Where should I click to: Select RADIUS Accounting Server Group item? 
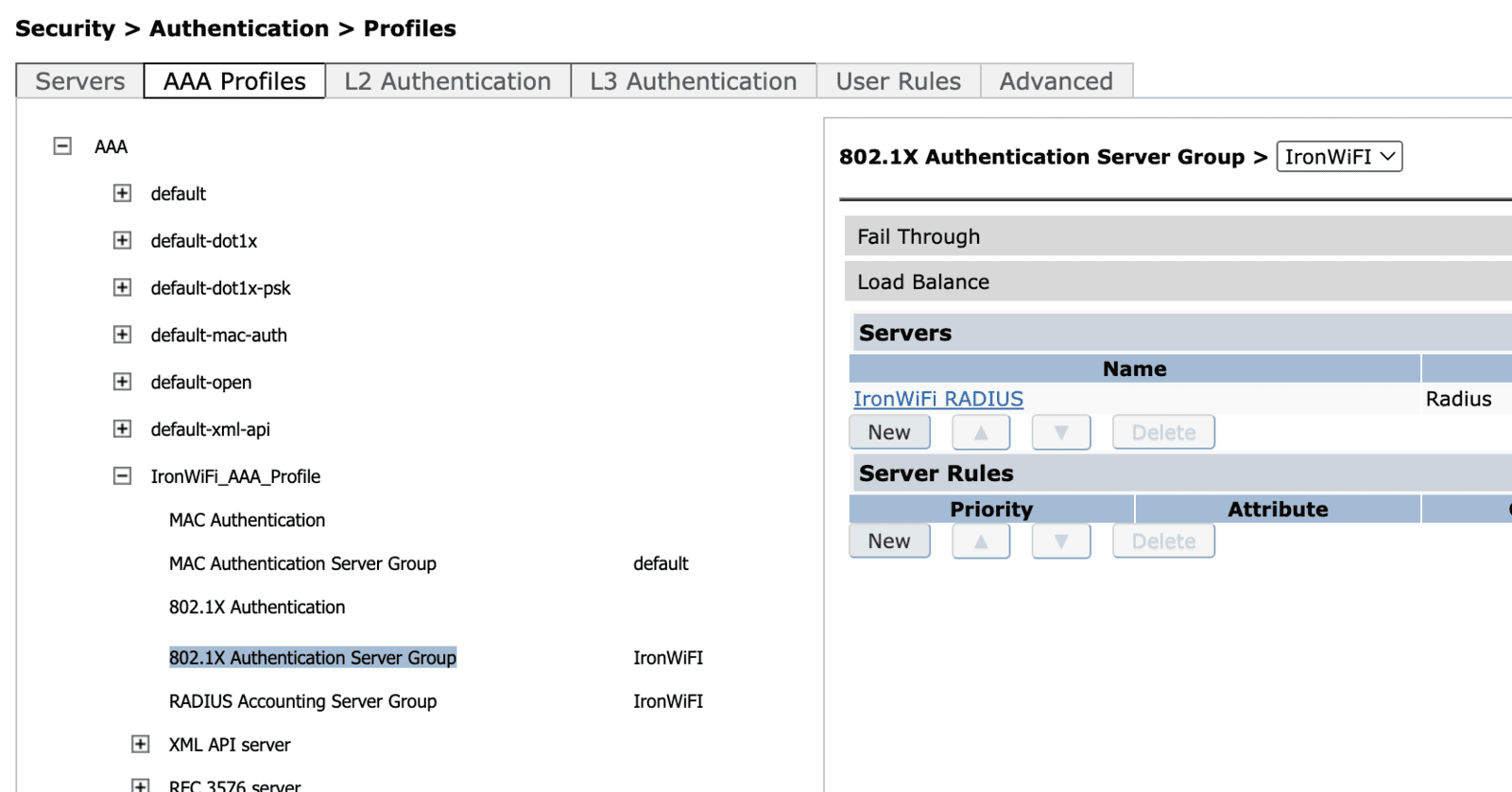(302, 701)
